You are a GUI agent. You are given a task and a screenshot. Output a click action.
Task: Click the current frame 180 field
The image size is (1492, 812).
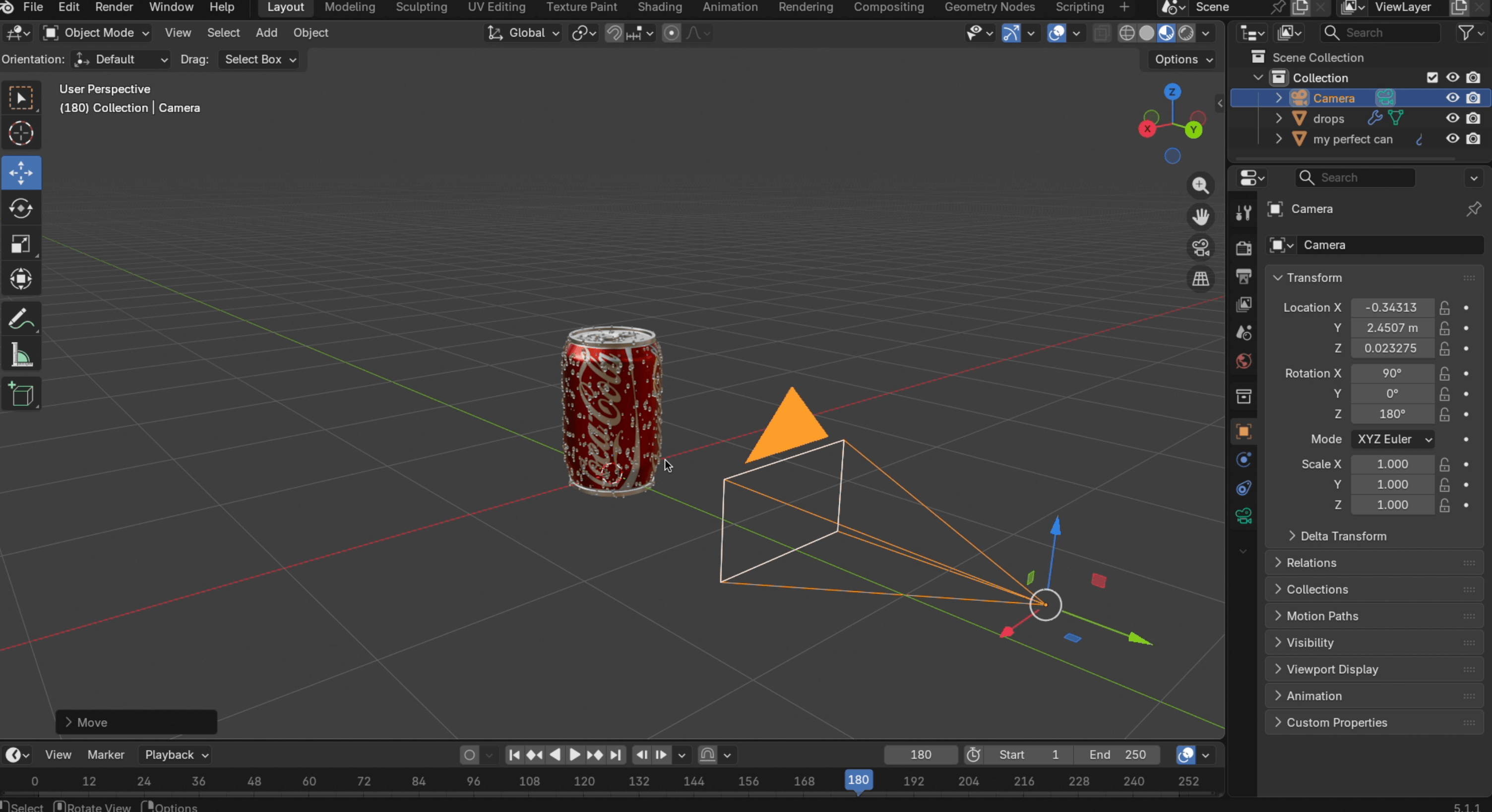point(920,754)
